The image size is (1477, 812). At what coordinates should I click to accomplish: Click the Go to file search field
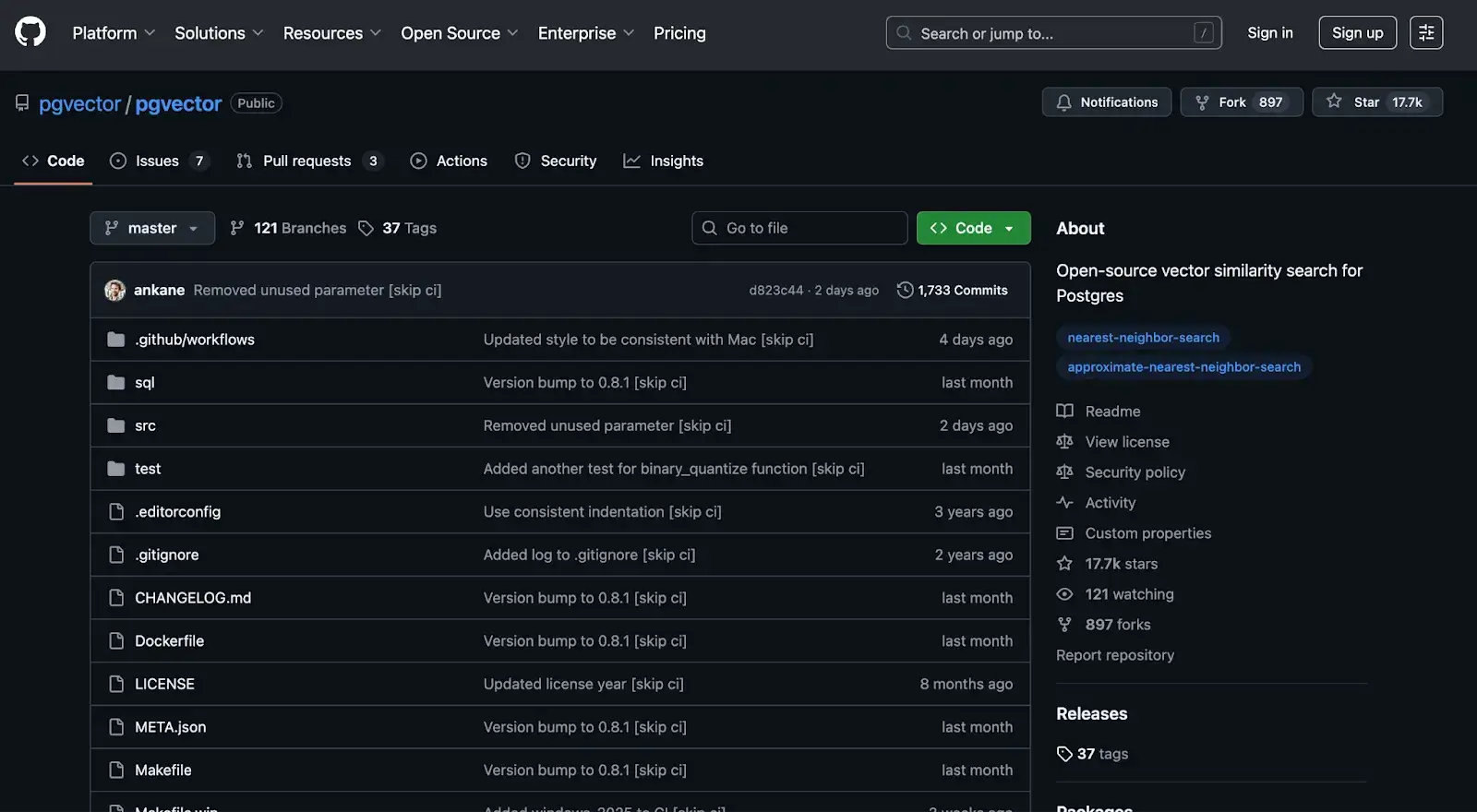pyautogui.click(x=799, y=228)
